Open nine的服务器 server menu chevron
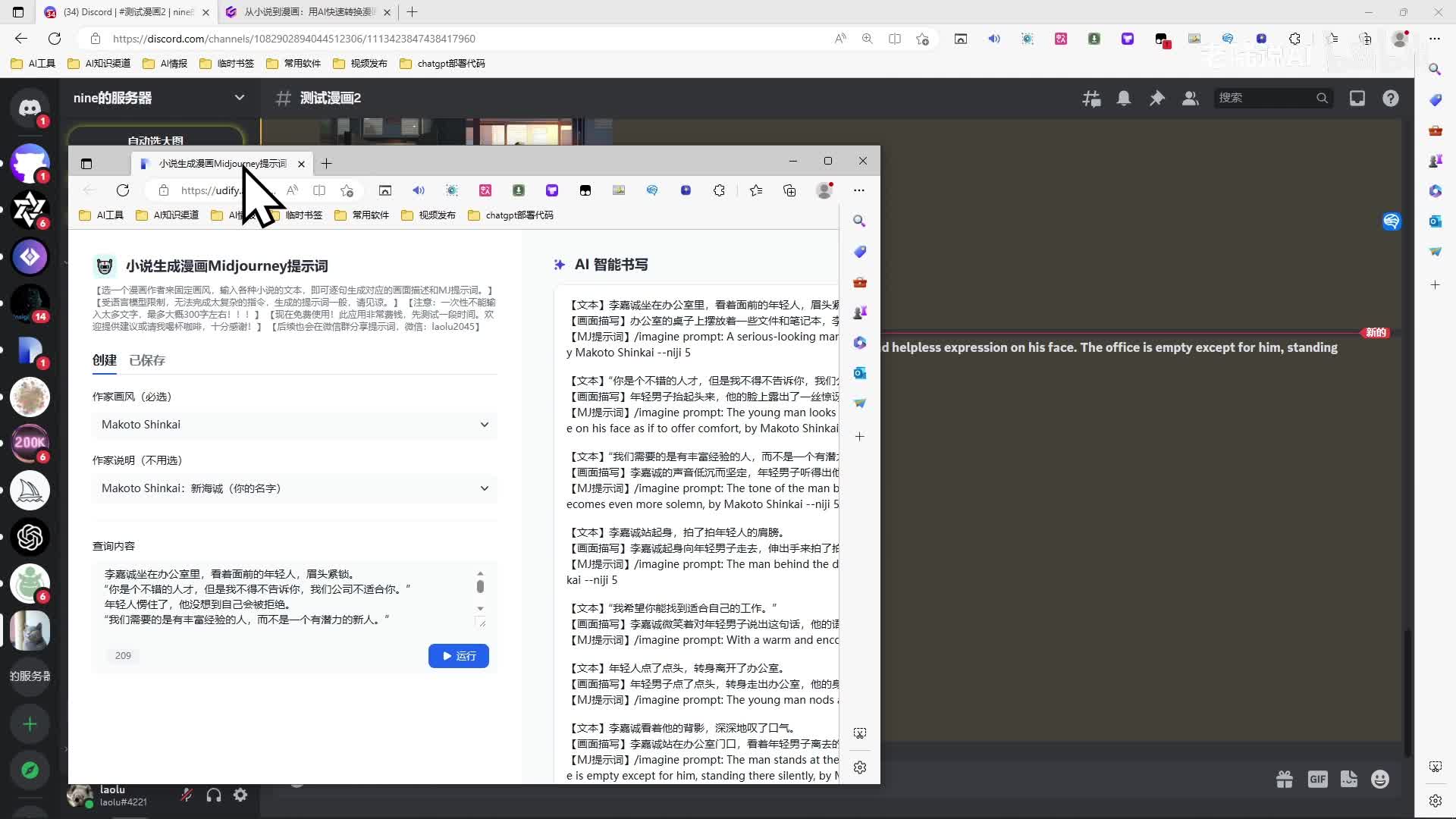This screenshot has width=1456, height=819. tap(239, 97)
